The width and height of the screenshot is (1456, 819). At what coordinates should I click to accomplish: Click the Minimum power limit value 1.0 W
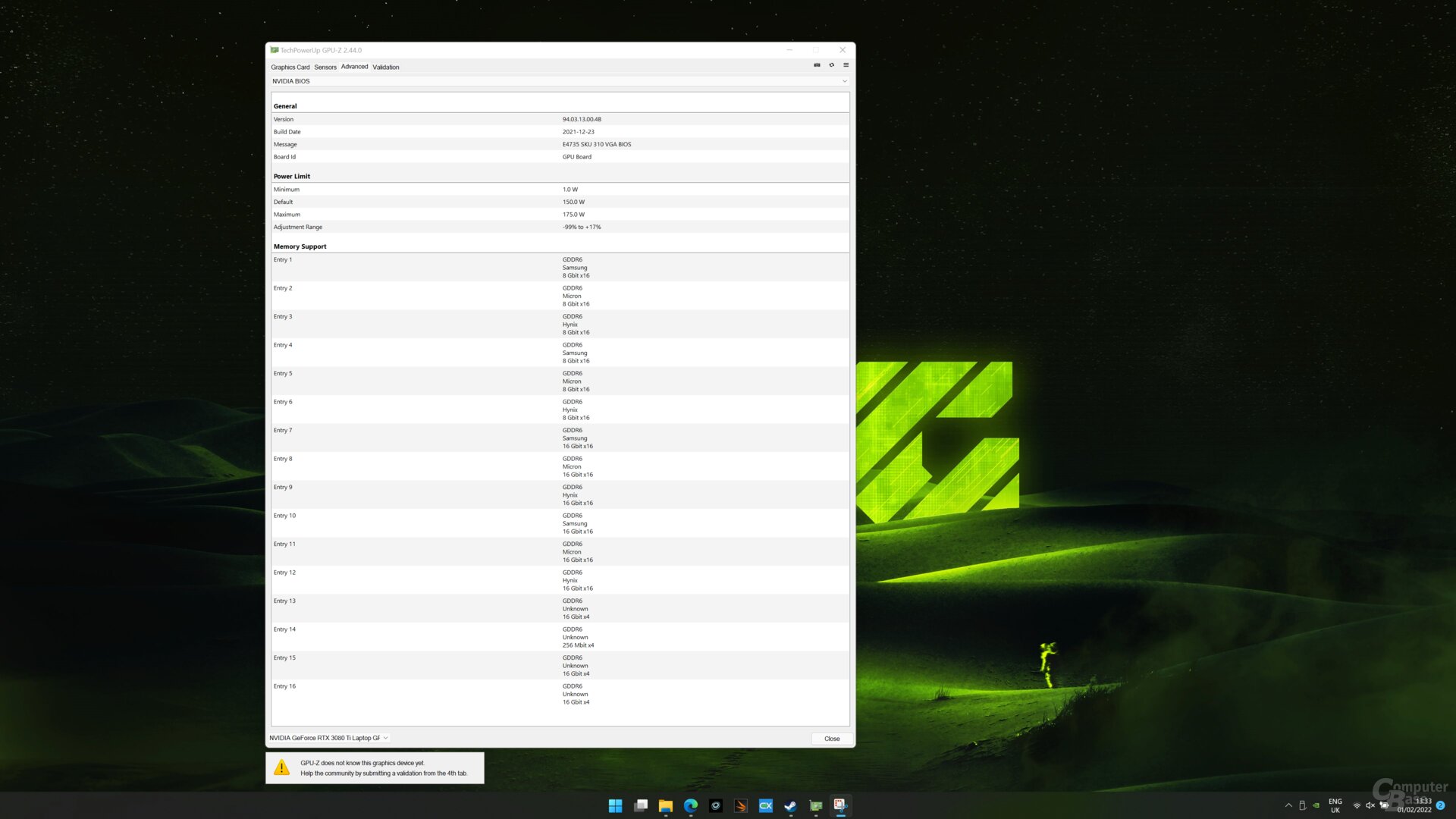570,190
